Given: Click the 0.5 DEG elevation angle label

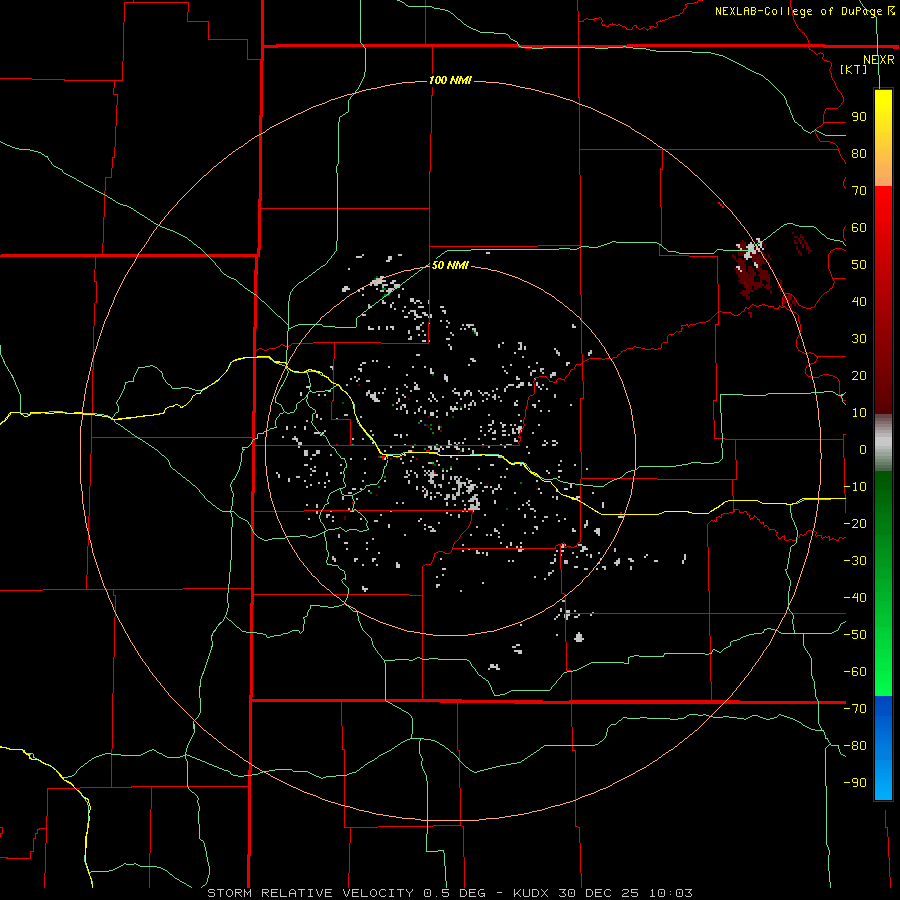Looking at the screenshot, I should click(x=455, y=893).
